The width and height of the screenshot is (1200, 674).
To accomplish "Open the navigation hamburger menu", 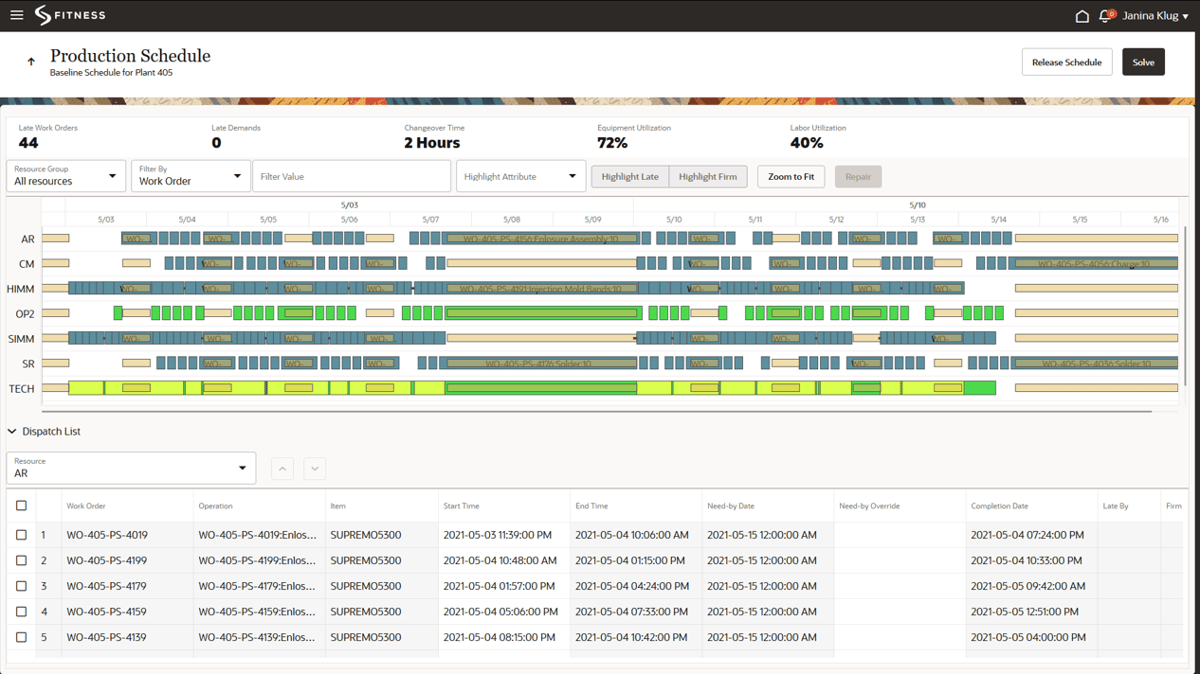I will point(17,14).
